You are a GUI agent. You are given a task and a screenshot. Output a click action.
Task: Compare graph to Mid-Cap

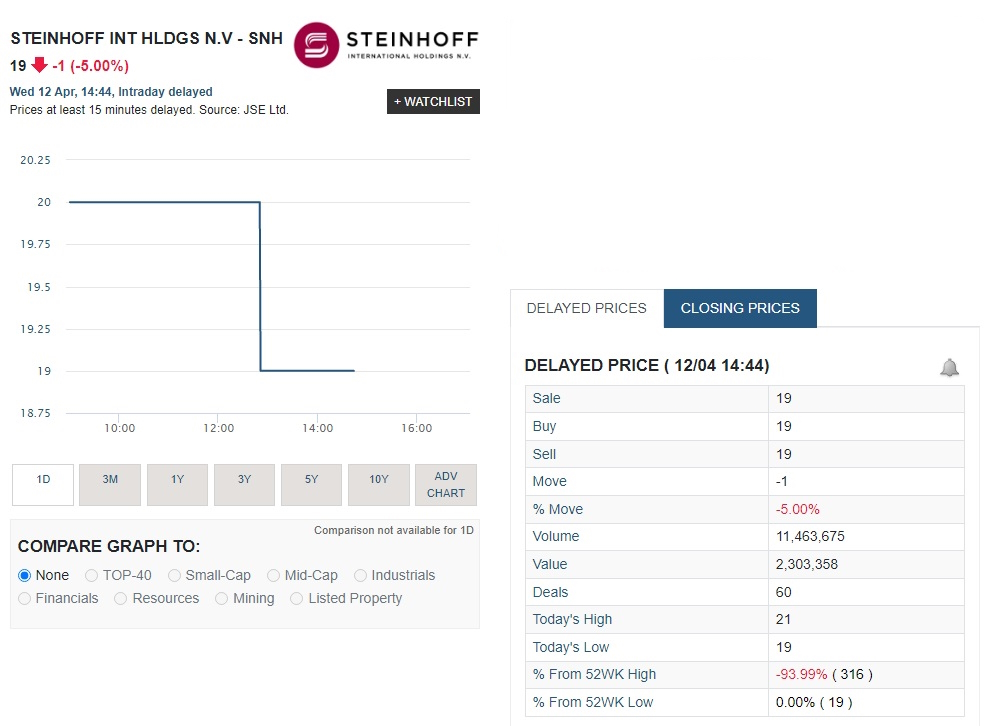pyautogui.click(x=273, y=575)
